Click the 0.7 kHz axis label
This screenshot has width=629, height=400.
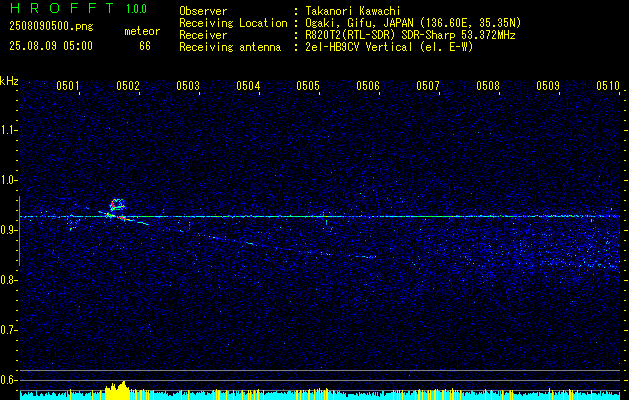click(8, 330)
